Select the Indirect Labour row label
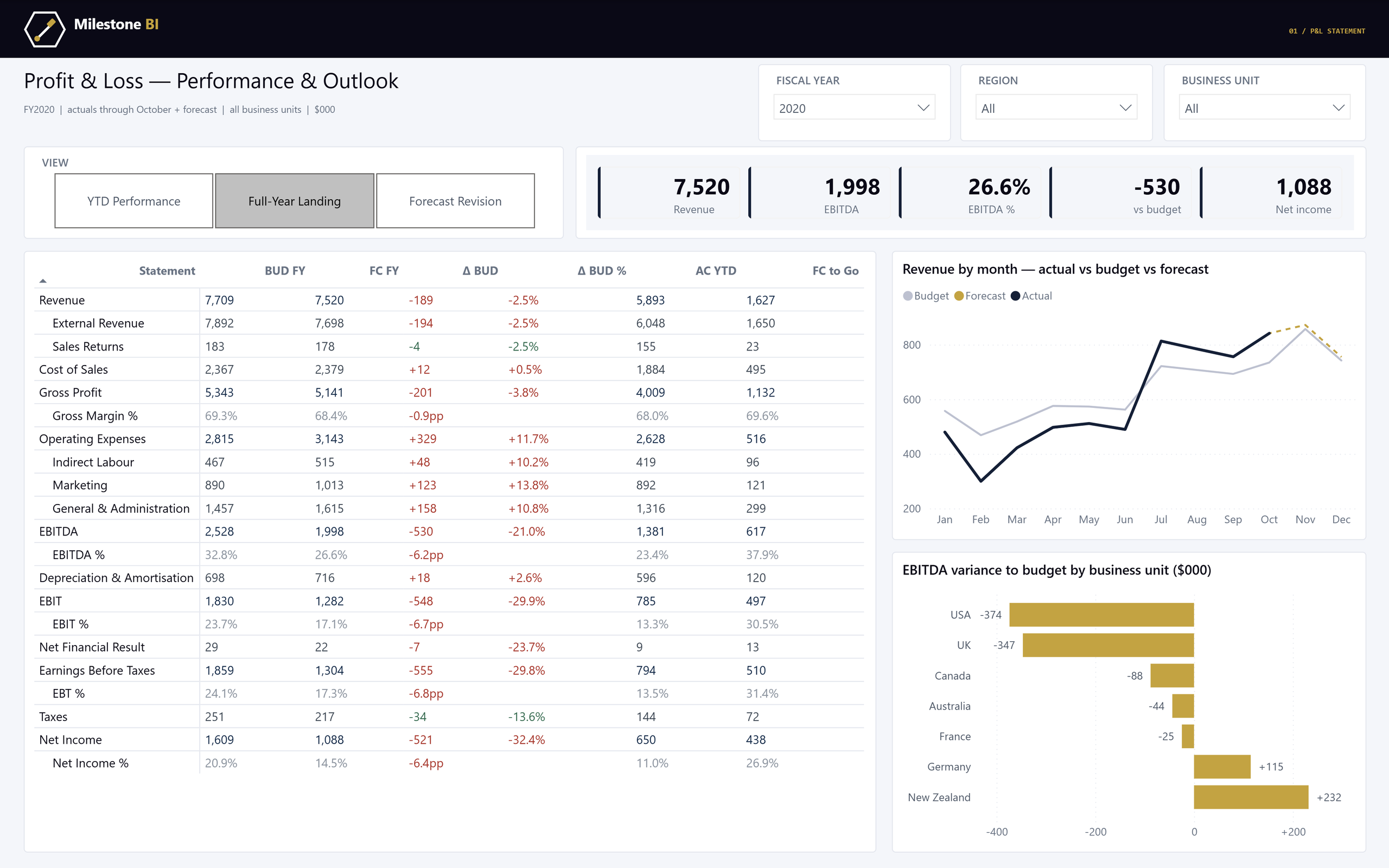This screenshot has height=868, width=1389. [x=93, y=462]
